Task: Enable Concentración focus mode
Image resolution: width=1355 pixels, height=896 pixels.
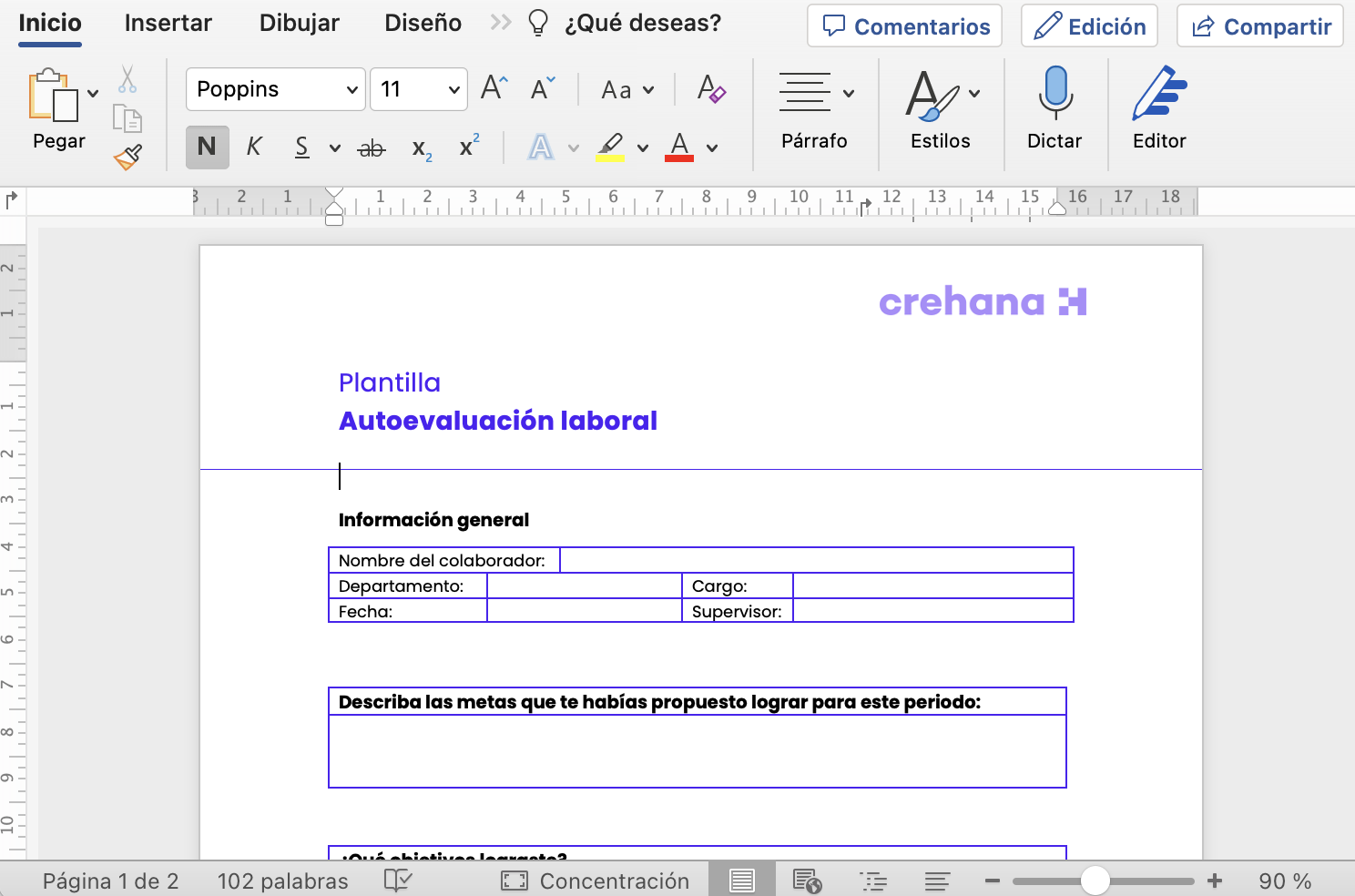Action: [x=596, y=880]
